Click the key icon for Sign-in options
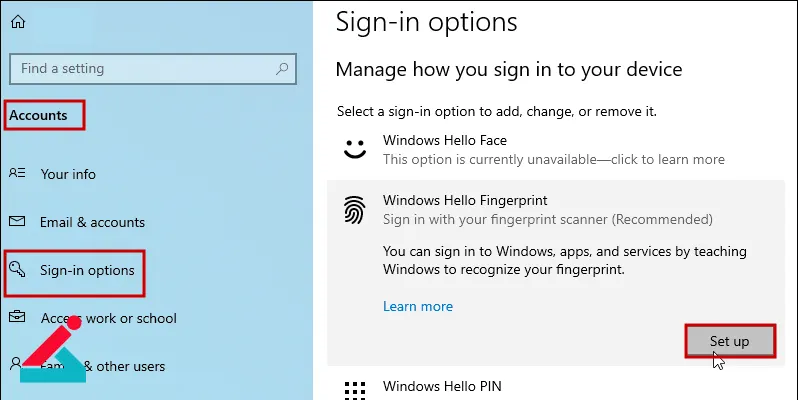The width and height of the screenshot is (800, 400). pyautogui.click(x=17, y=268)
